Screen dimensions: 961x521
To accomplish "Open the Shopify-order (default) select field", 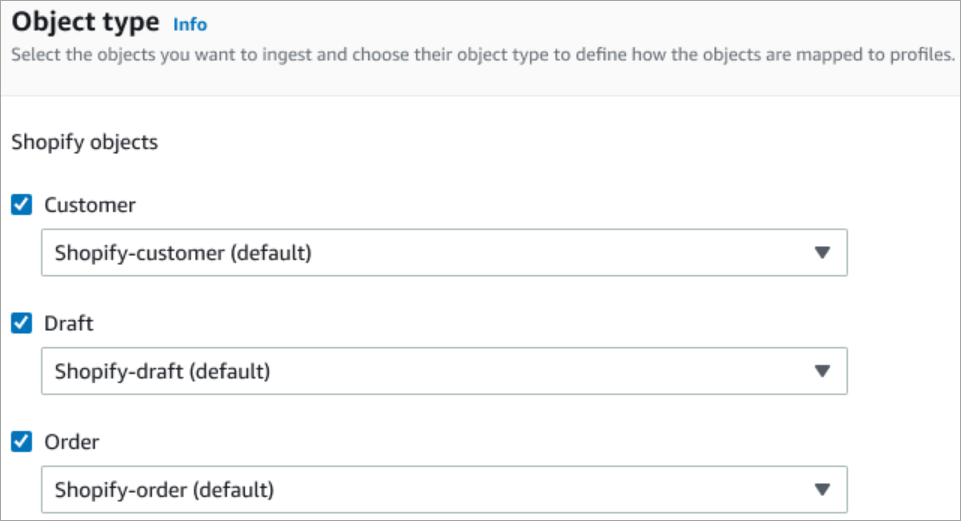I will [444, 489].
